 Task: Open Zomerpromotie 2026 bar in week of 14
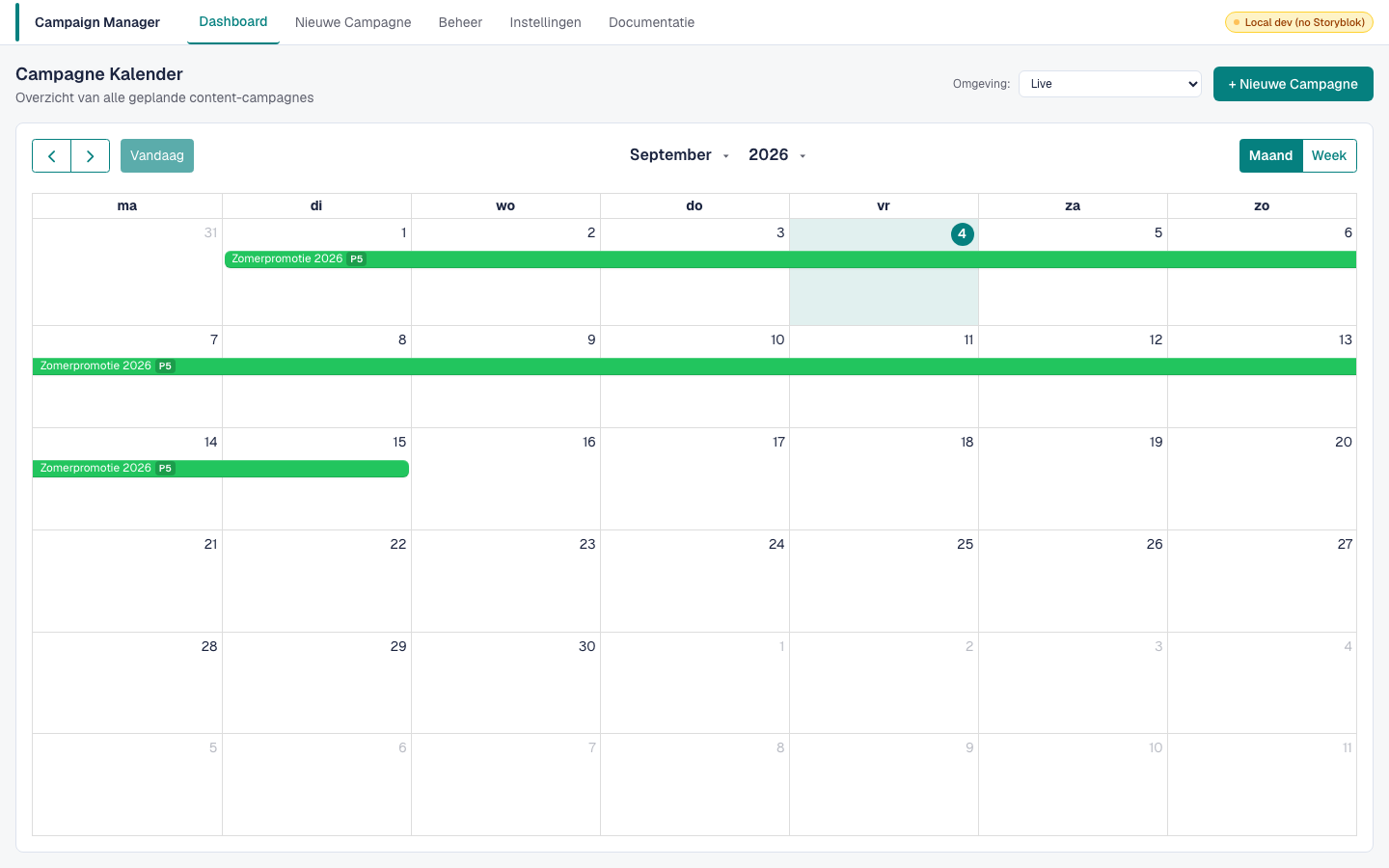[221, 469]
